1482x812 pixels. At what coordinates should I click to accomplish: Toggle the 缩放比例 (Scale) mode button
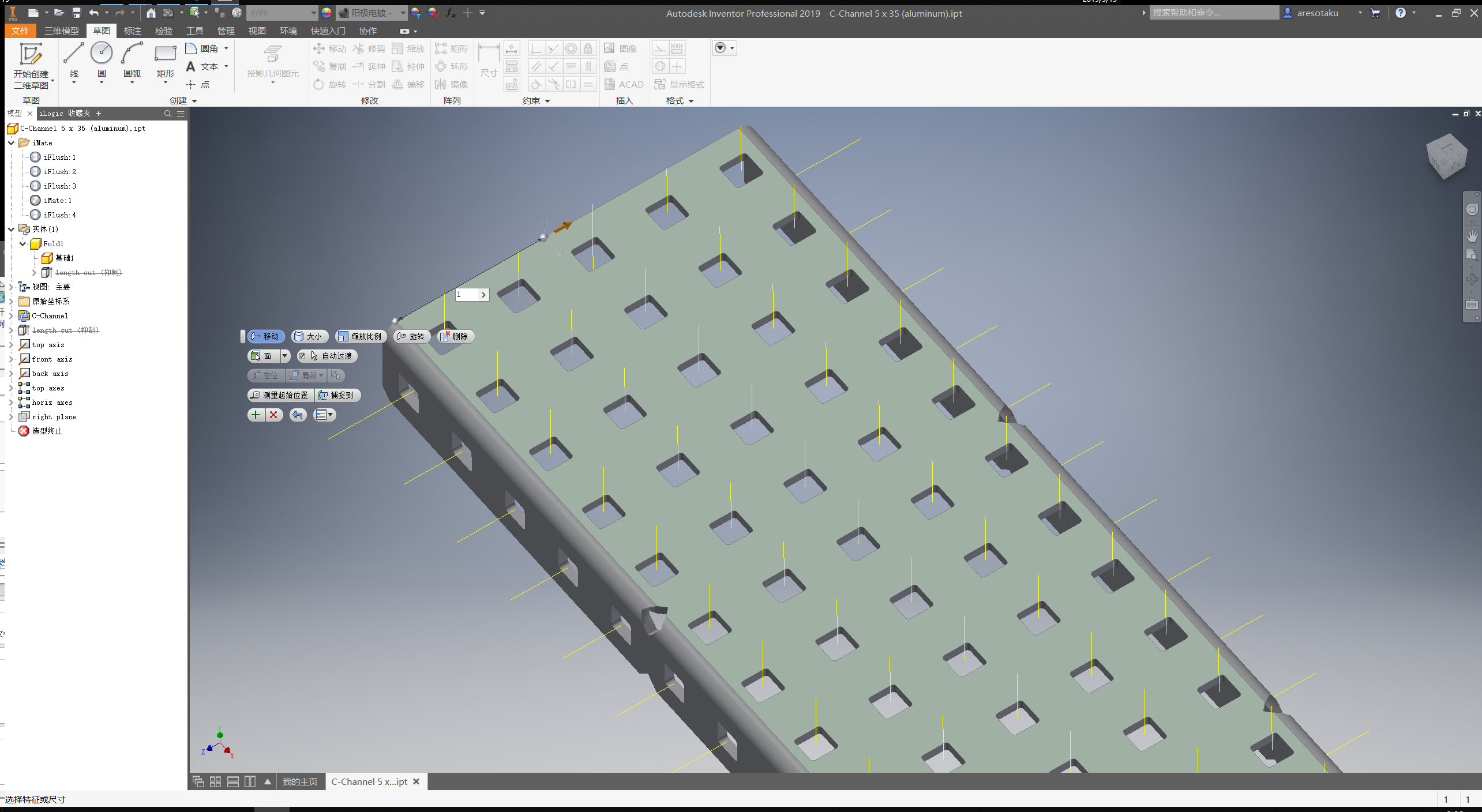360,336
